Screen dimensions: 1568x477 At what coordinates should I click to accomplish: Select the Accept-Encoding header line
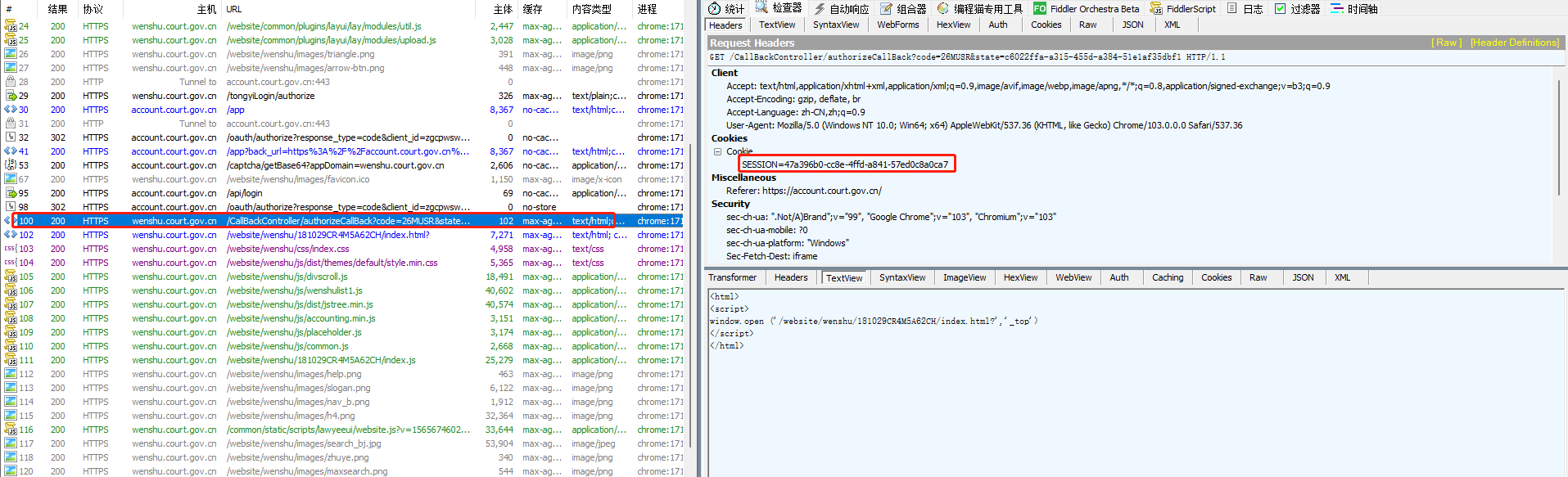coord(793,99)
